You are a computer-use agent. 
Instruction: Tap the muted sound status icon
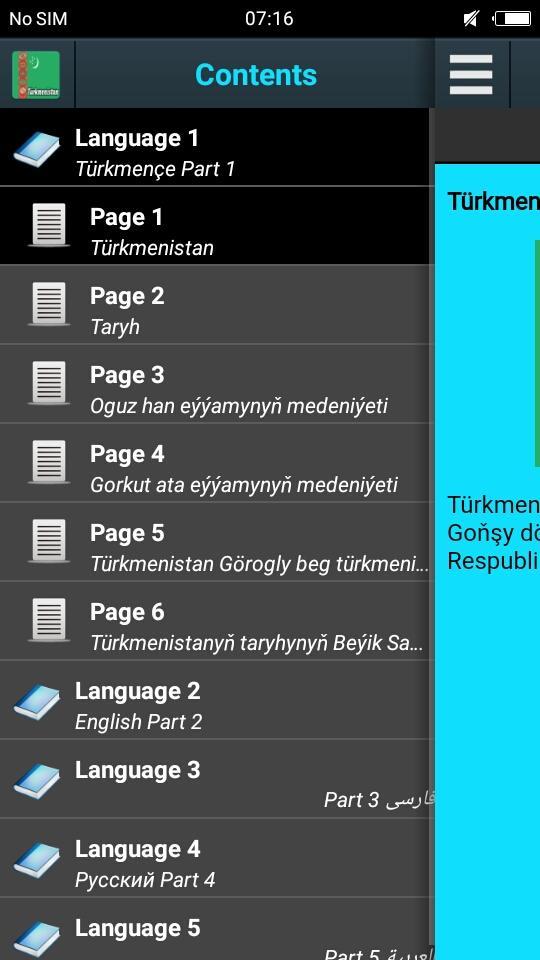470,19
